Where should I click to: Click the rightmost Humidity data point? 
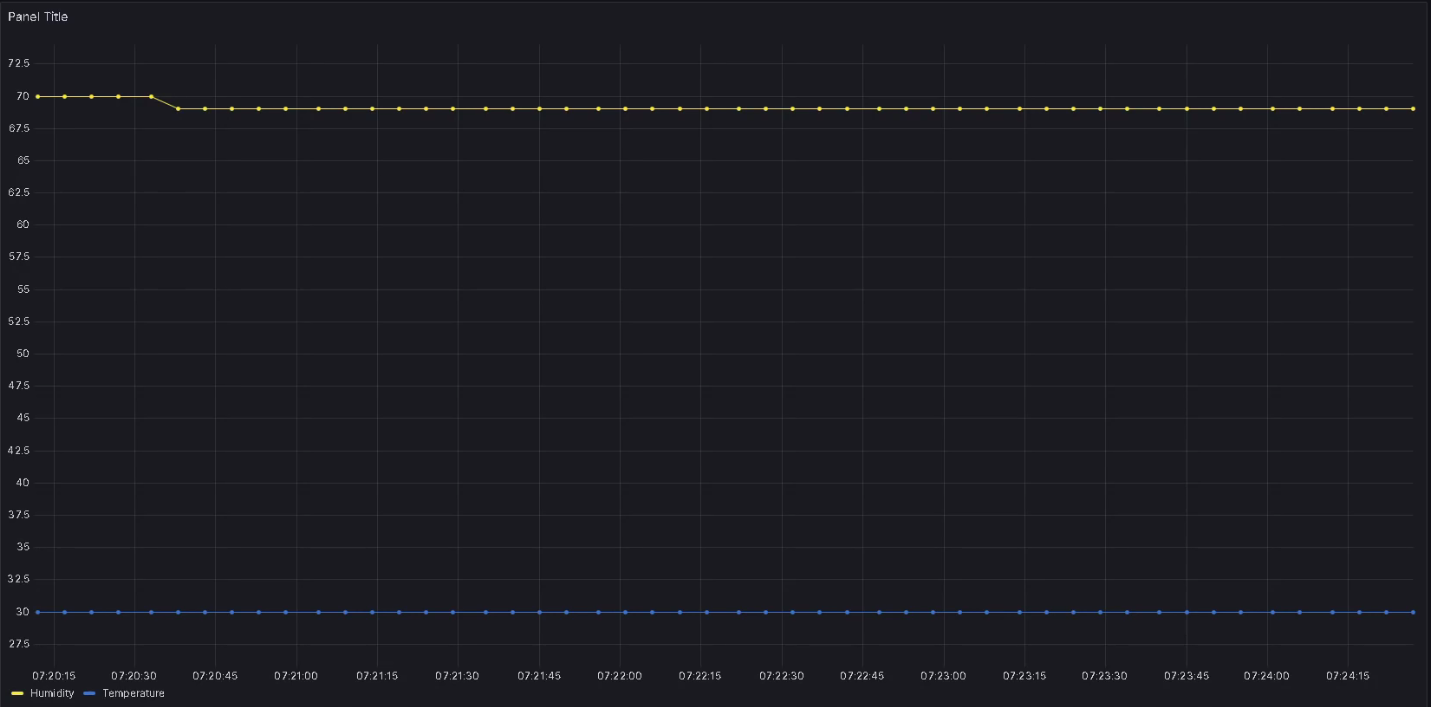[1413, 107]
